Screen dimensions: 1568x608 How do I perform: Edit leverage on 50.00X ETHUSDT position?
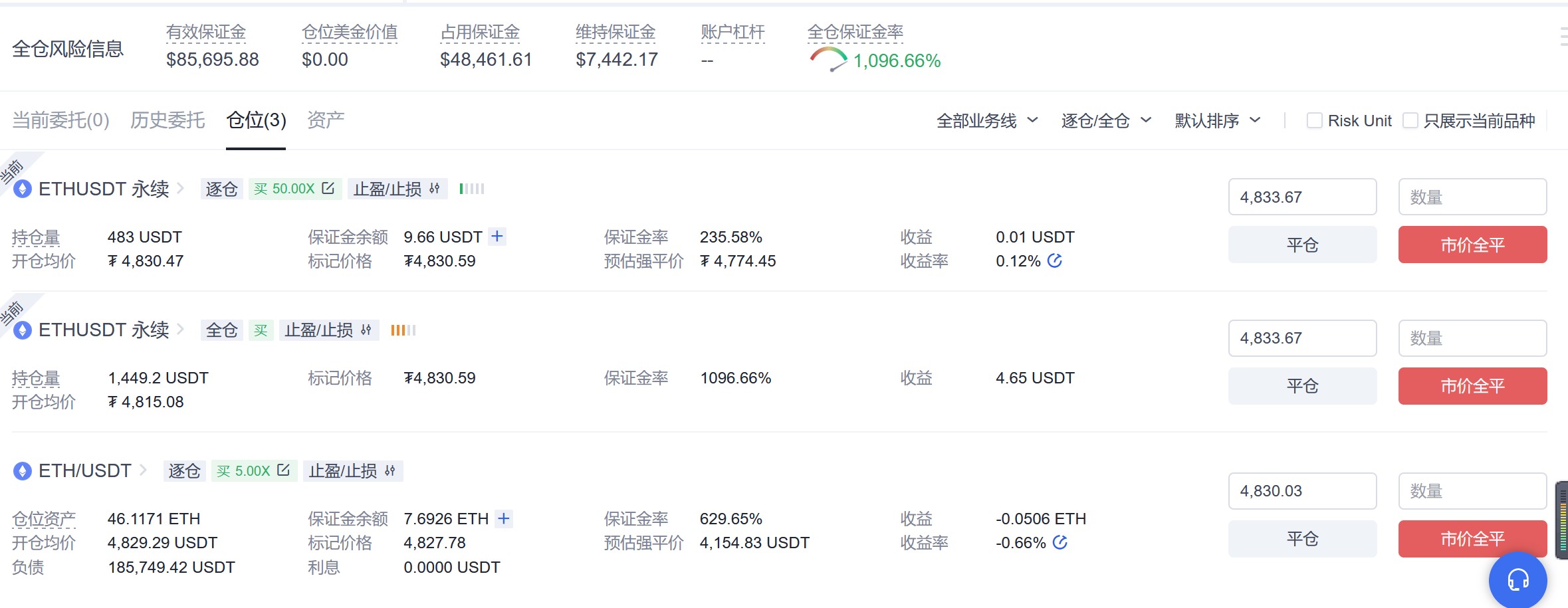click(x=328, y=189)
